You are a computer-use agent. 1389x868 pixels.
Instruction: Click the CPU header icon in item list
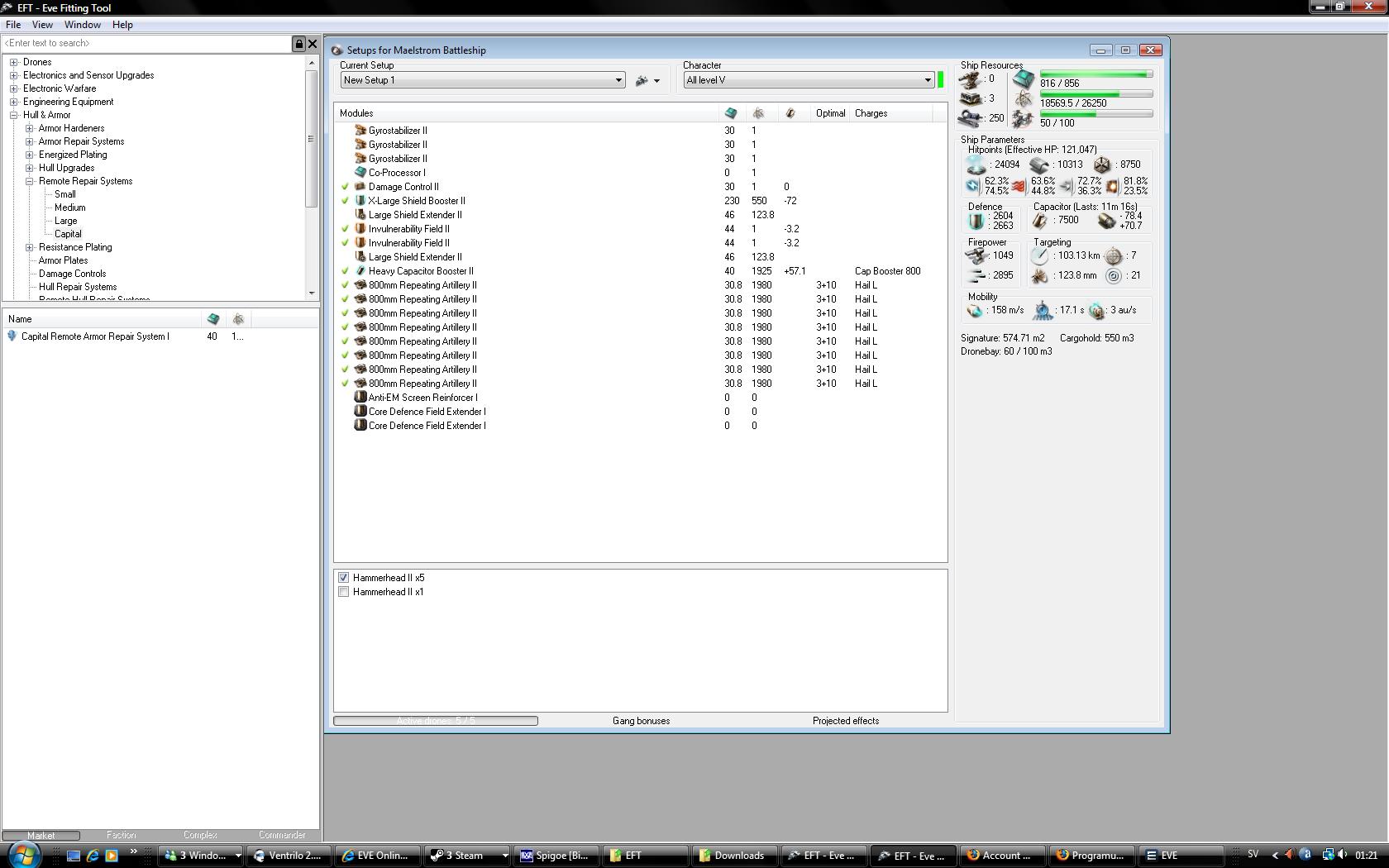pyautogui.click(x=213, y=319)
